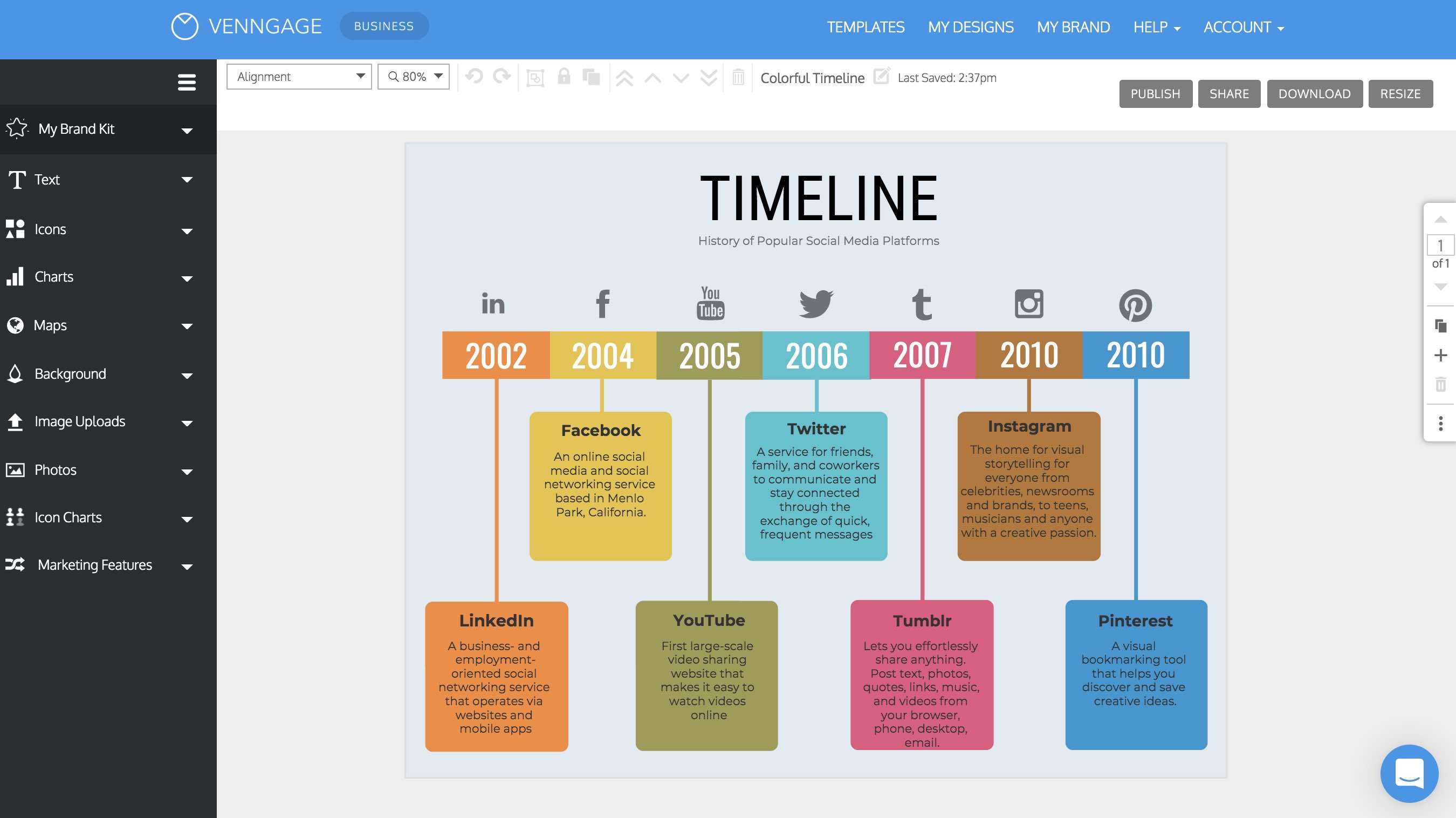Expand the Background panel options
This screenshot has height=818, width=1456.
click(x=186, y=373)
